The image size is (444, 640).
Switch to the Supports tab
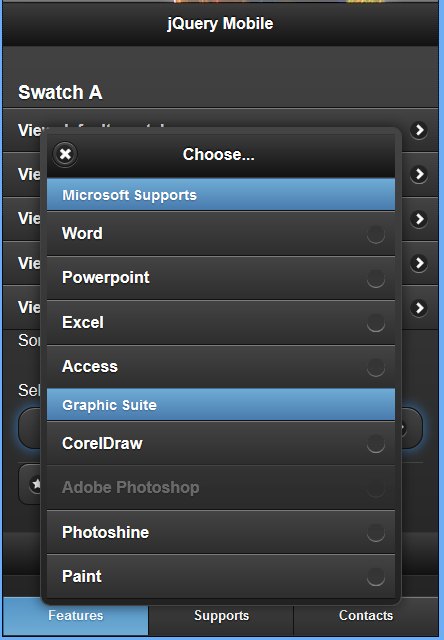tap(221, 616)
